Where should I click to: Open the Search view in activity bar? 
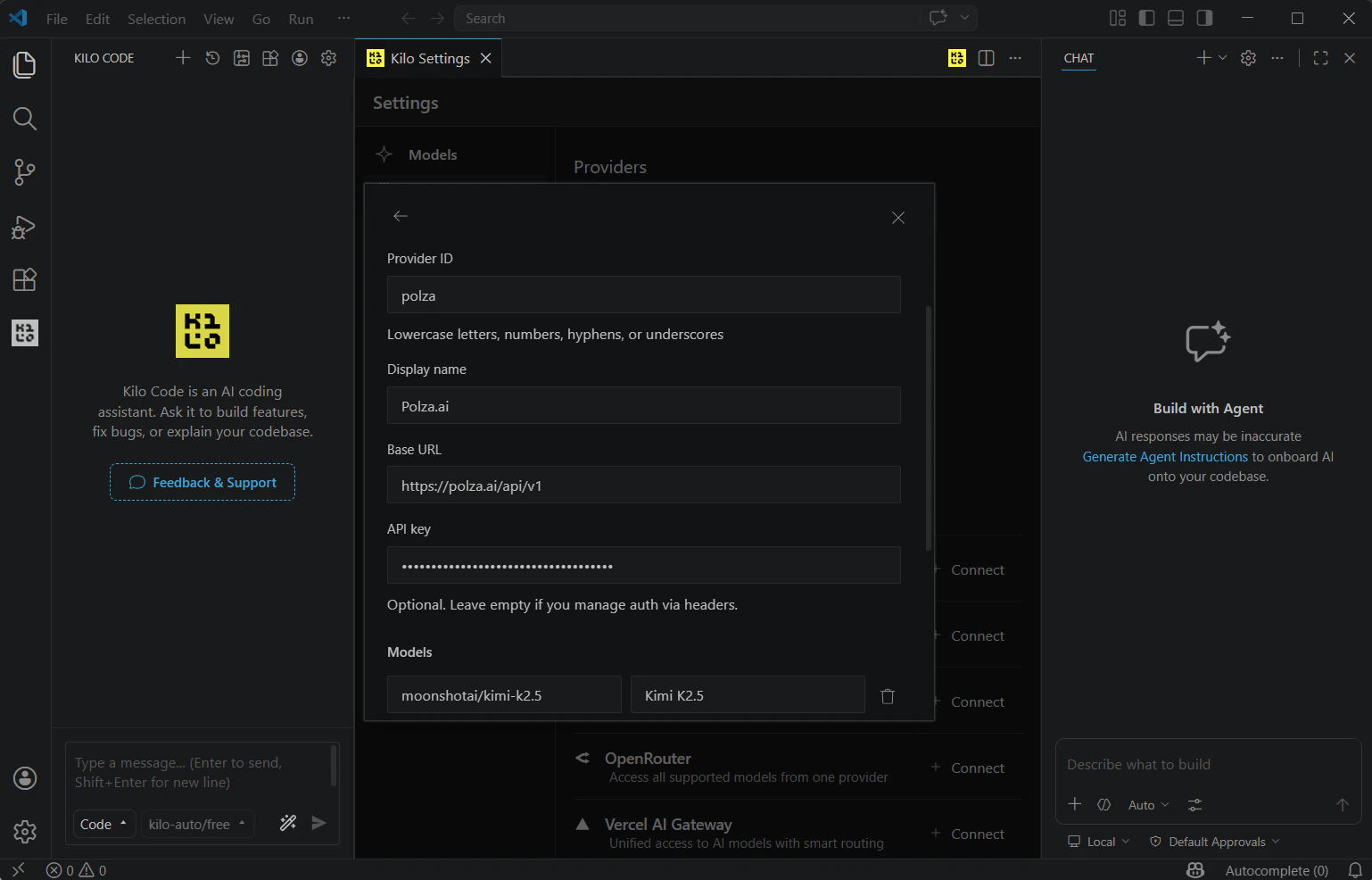pos(25,119)
